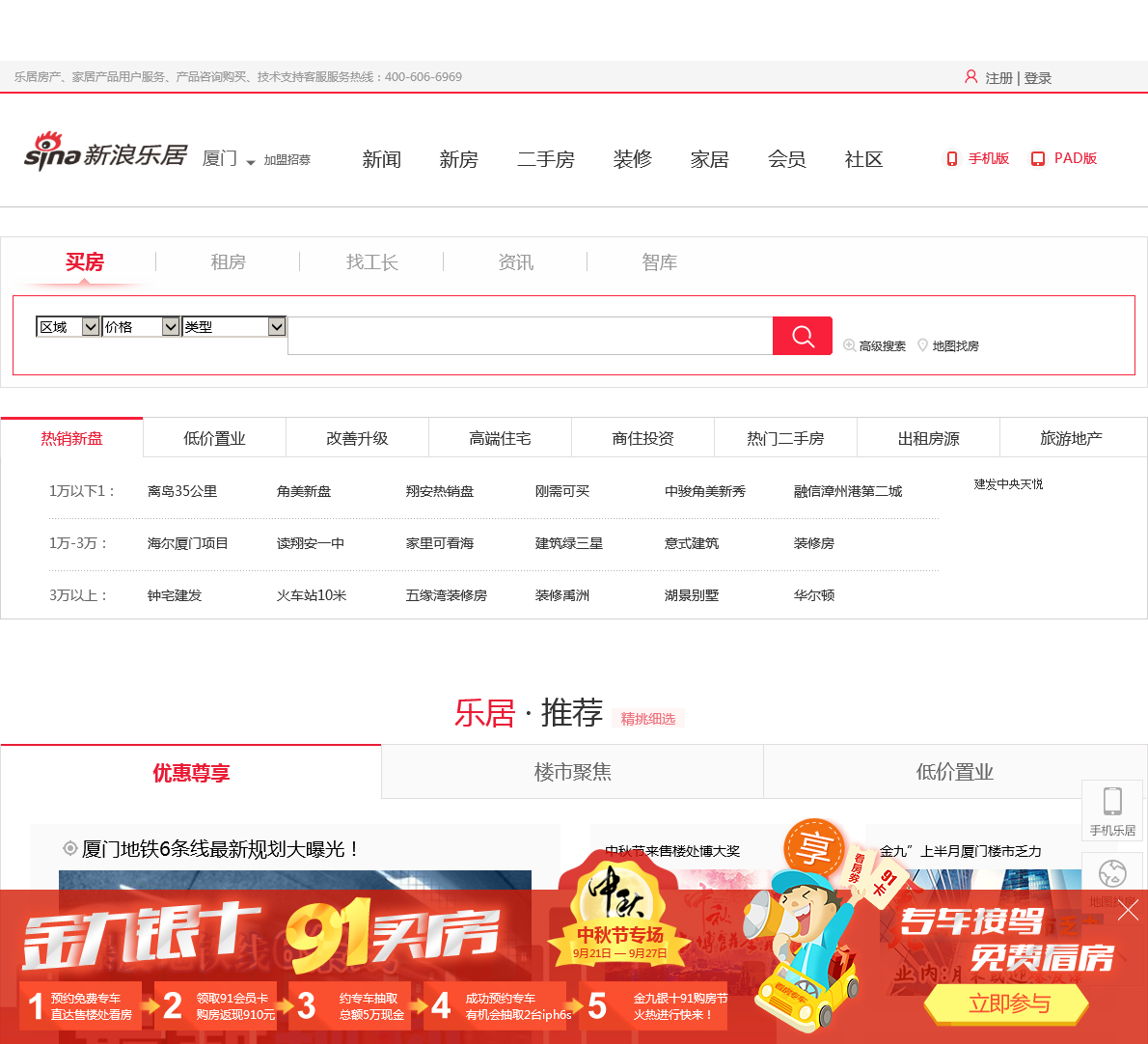Click the 五缘湾装修房 link
This screenshot has height=1044, width=1148.
click(x=446, y=595)
